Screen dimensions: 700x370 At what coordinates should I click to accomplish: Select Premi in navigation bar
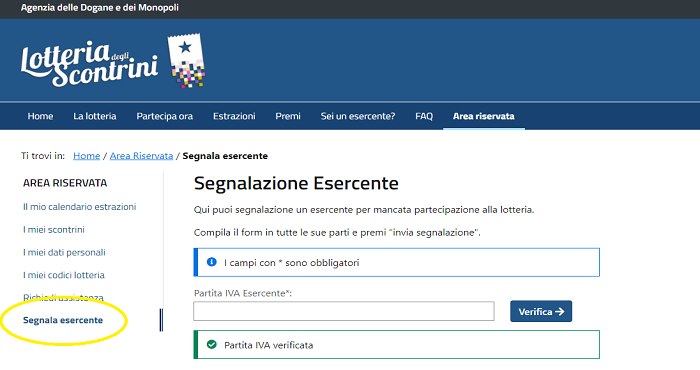pyautogui.click(x=288, y=116)
